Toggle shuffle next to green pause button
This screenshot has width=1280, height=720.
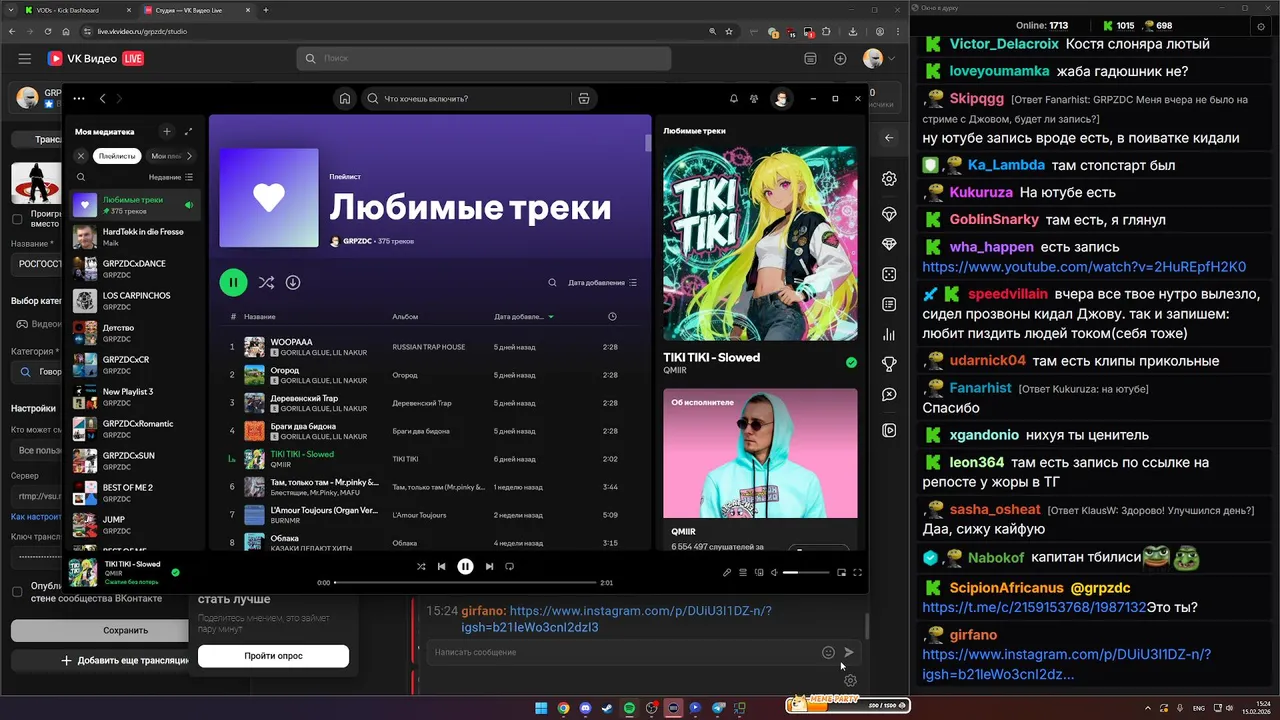coord(266,283)
